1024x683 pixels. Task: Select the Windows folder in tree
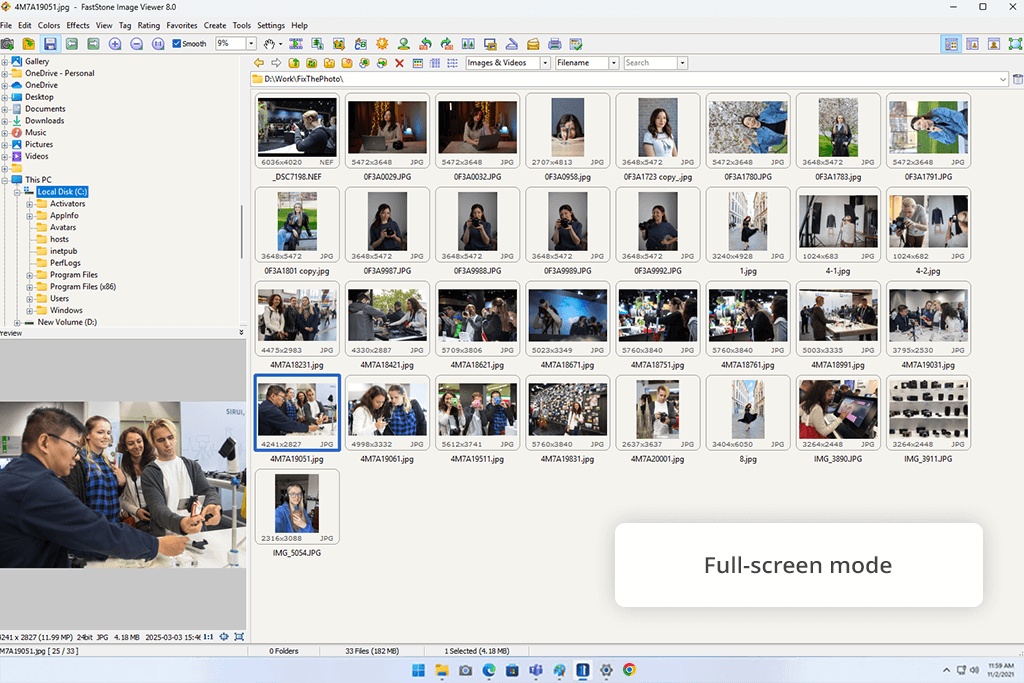66,310
